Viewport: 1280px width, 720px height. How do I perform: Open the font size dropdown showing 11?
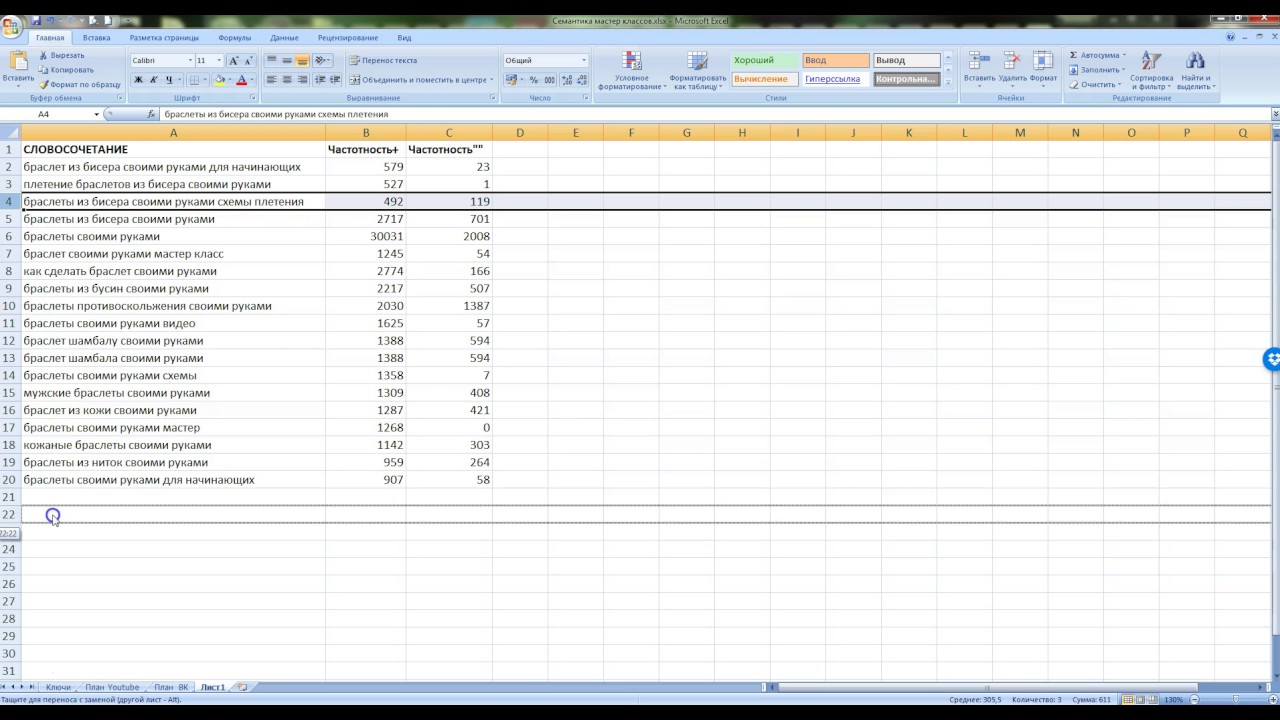218,61
